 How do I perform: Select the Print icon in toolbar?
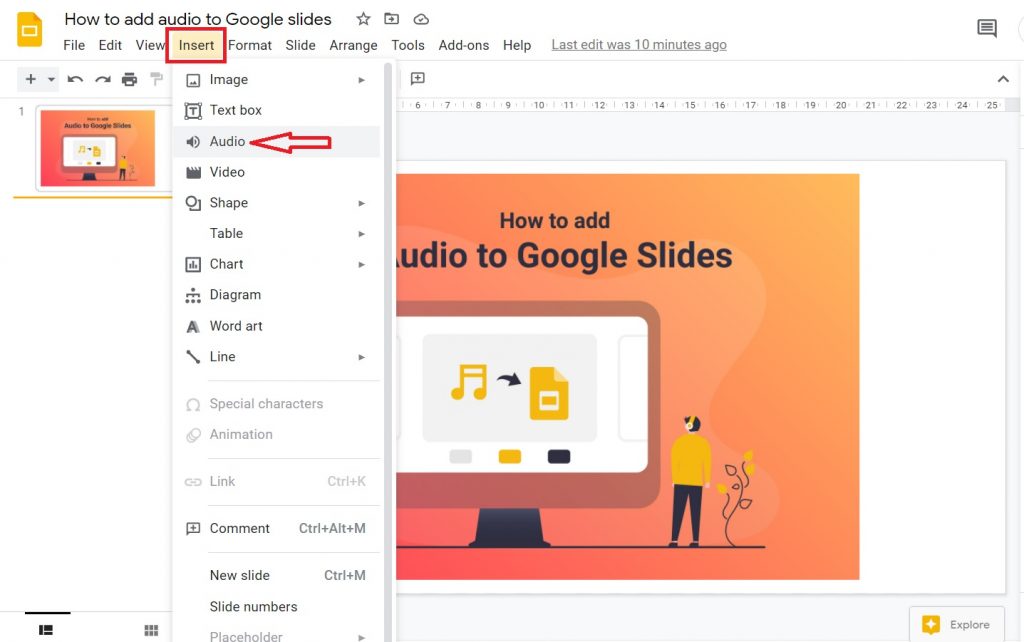coord(129,78)
